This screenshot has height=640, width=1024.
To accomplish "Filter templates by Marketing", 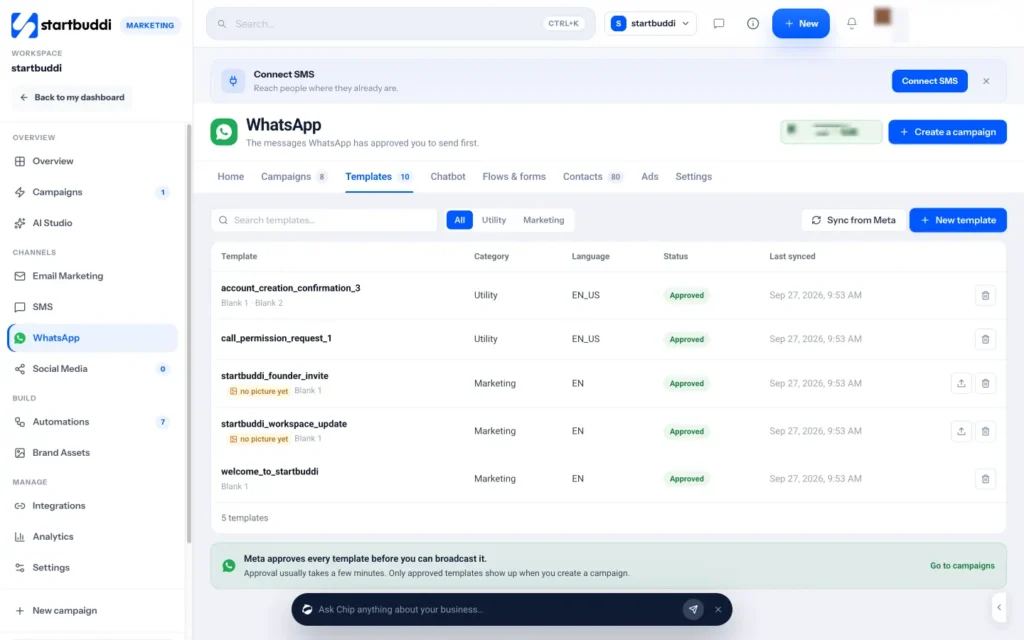I will coord(543,220).
